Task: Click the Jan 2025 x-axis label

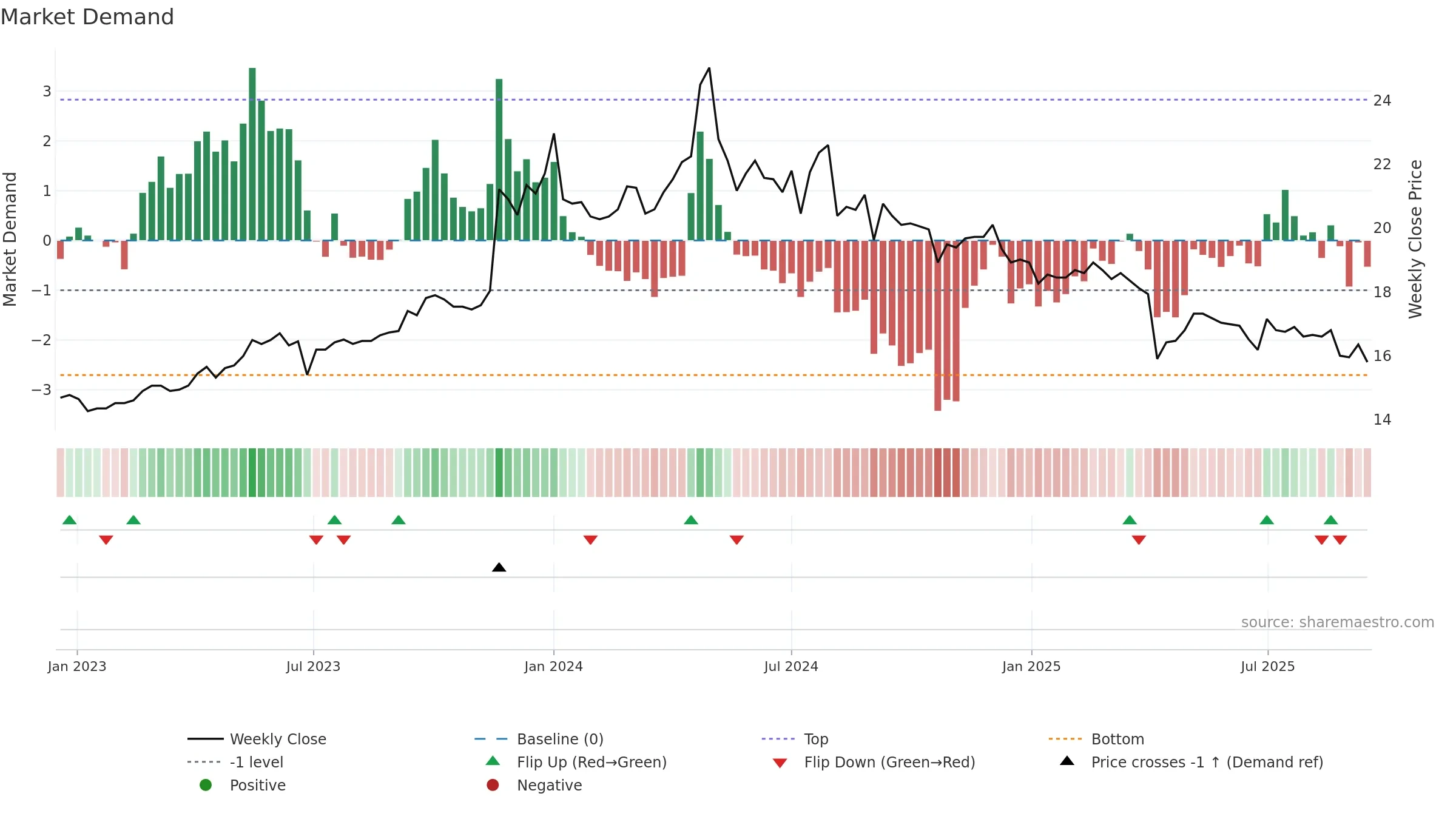Action: coord(1031,666)
